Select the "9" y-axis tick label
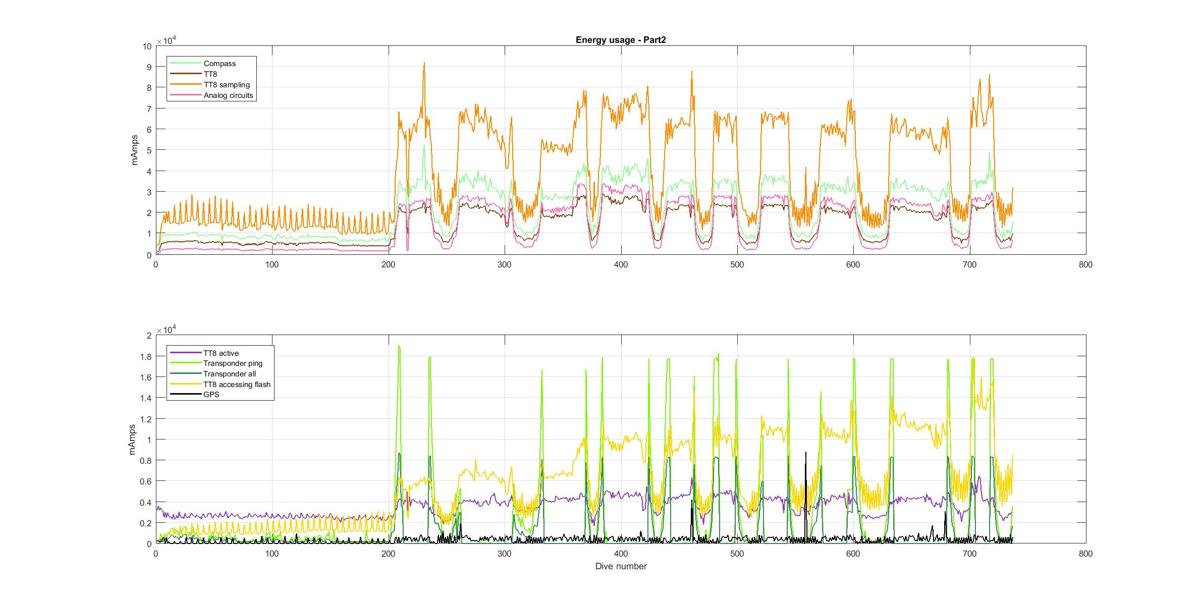 (x=148, y=68)
